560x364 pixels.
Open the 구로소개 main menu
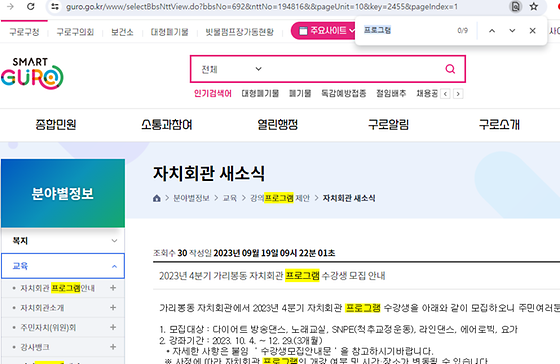[499, 125]
